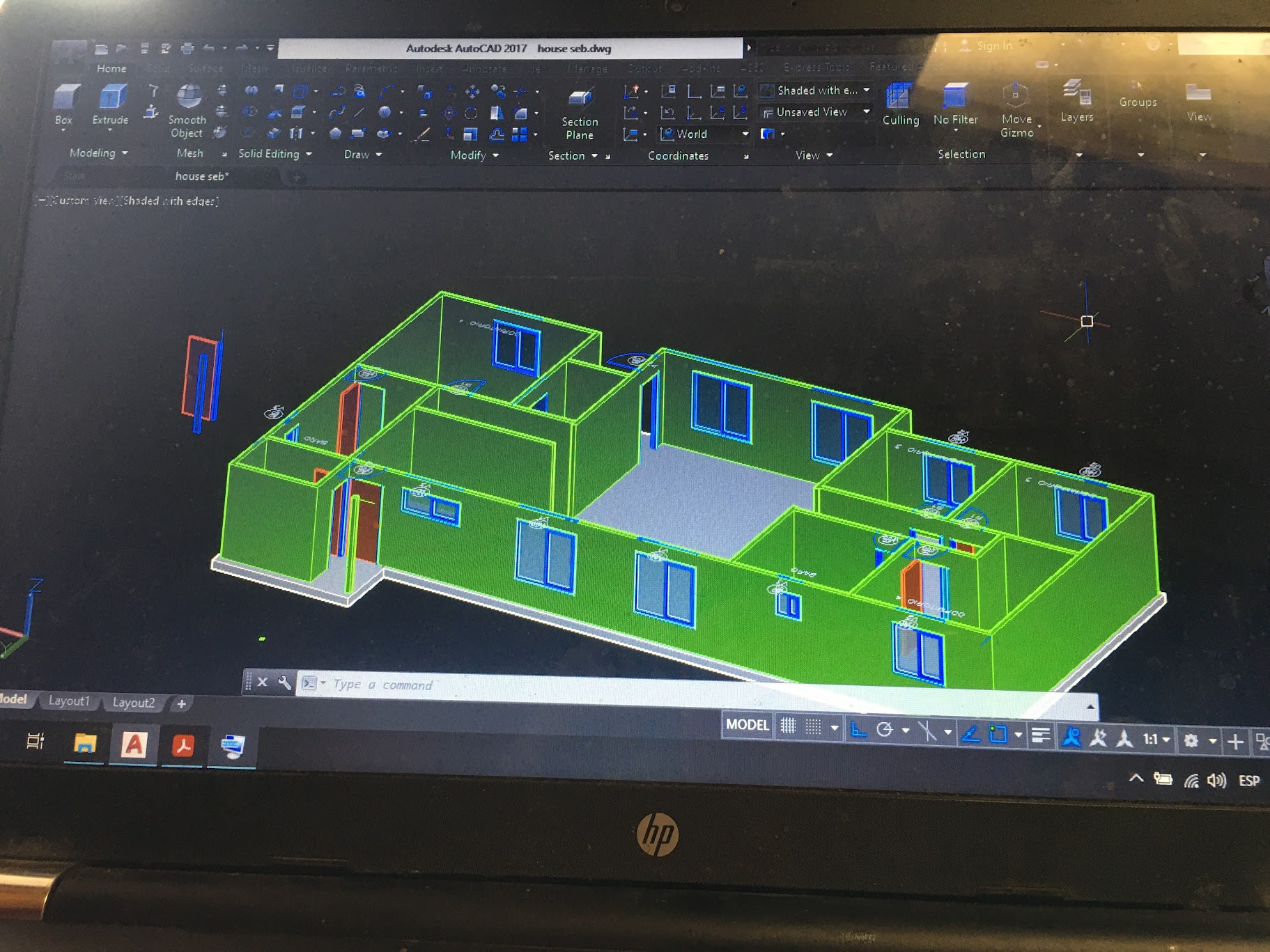Screen dimensions: 1270x952
Task: Switch to the Solid ribbon tab
Action: [157, 69]
